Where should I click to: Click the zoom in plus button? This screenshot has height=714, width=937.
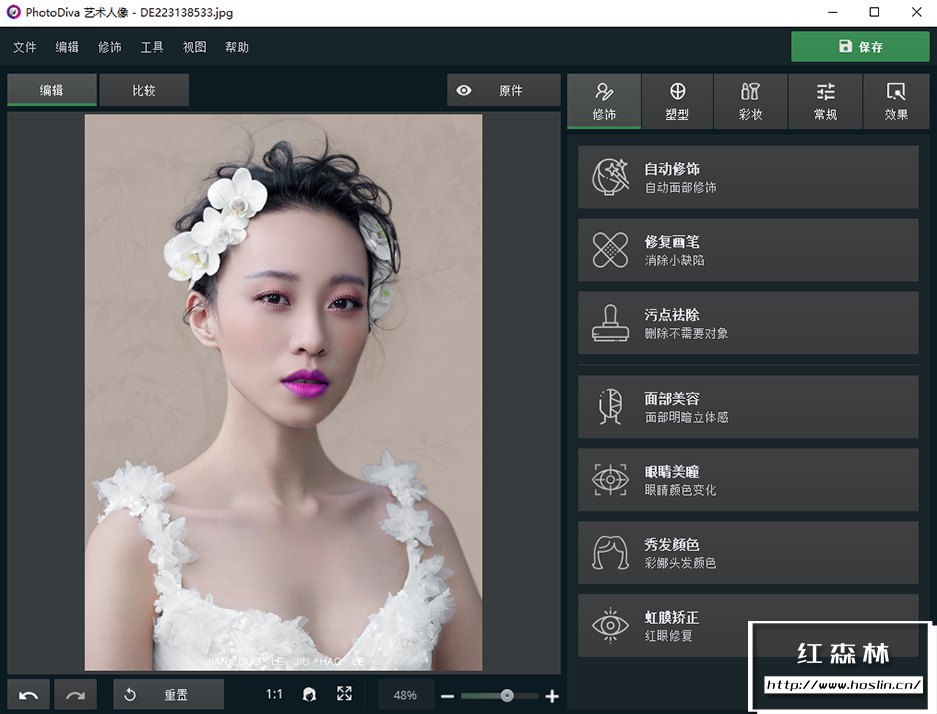tap(552, 696)
